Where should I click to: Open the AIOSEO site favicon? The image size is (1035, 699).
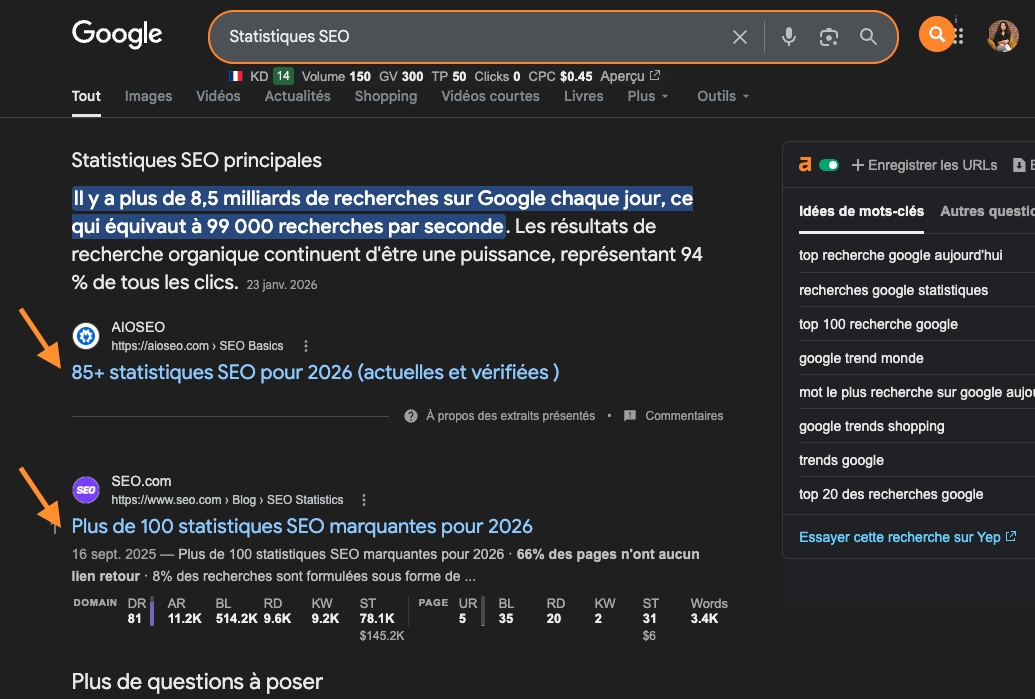pos(85,336)
